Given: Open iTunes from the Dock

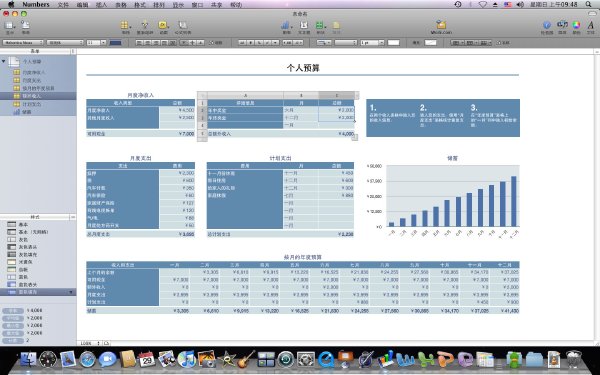Looking at the screenshot, I should (187, 359).
